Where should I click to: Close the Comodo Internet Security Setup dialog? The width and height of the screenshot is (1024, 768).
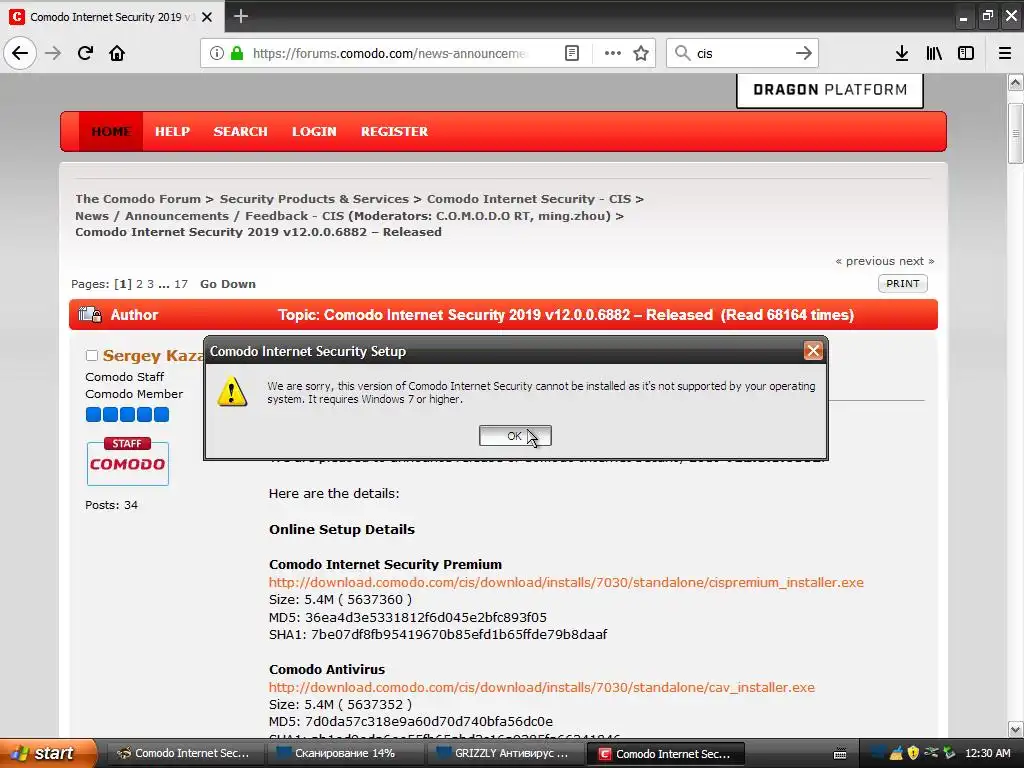[x=813, y=351]
